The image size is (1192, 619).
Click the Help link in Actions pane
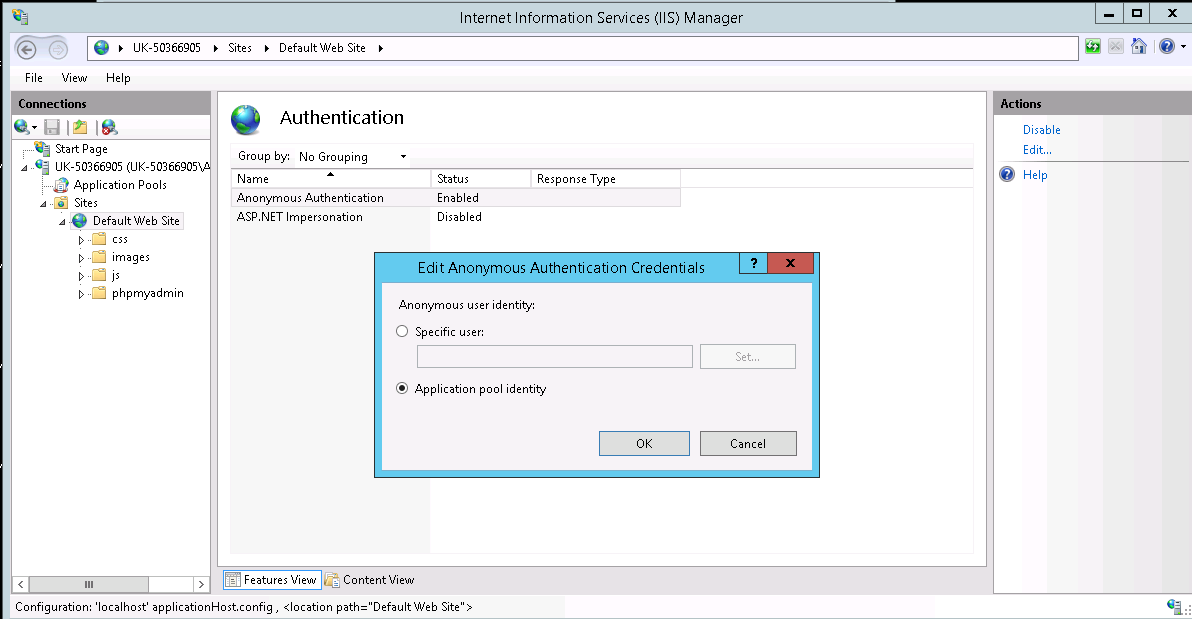coord(1035,175)
